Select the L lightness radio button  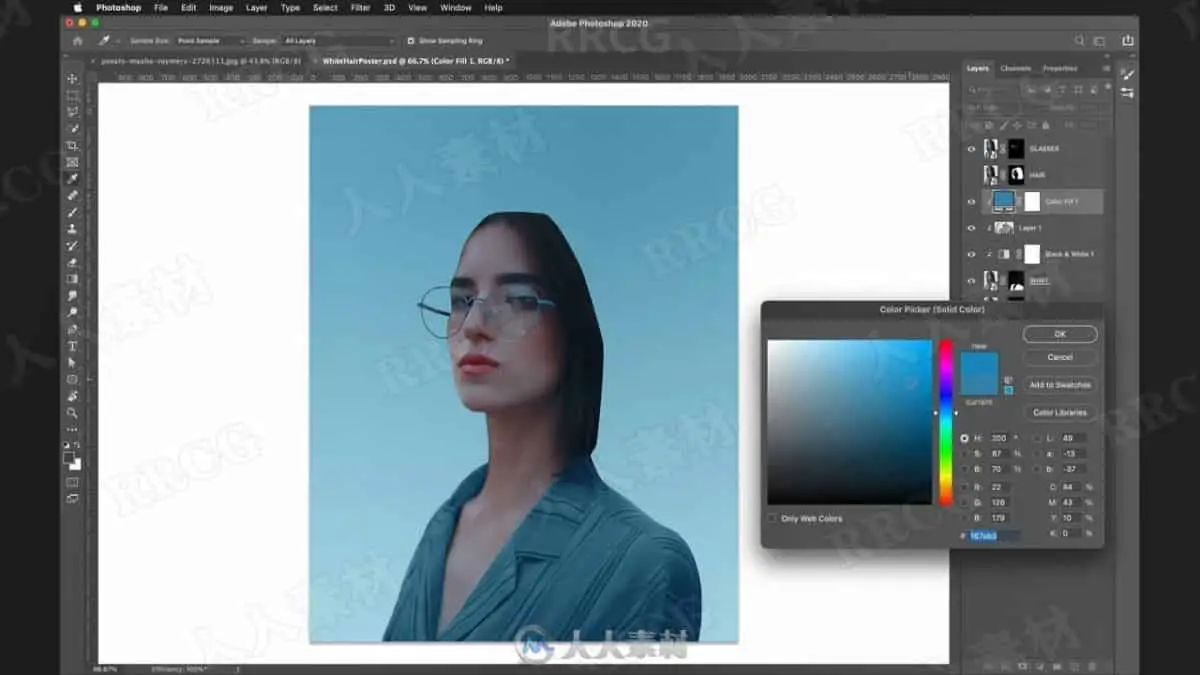point(1037,438)
